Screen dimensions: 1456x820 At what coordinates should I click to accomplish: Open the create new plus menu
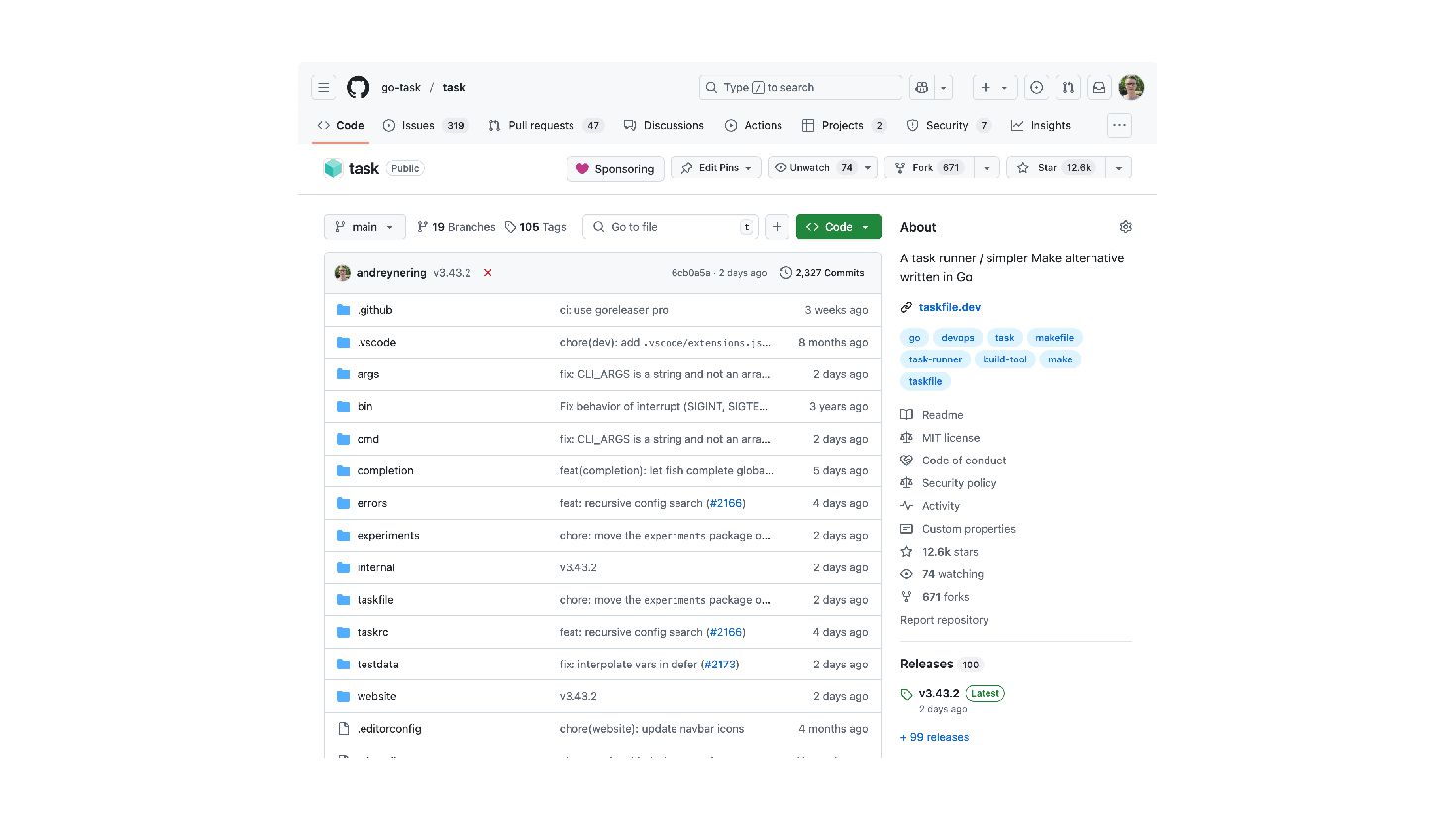pyautogui.click(x=993, y=87)
